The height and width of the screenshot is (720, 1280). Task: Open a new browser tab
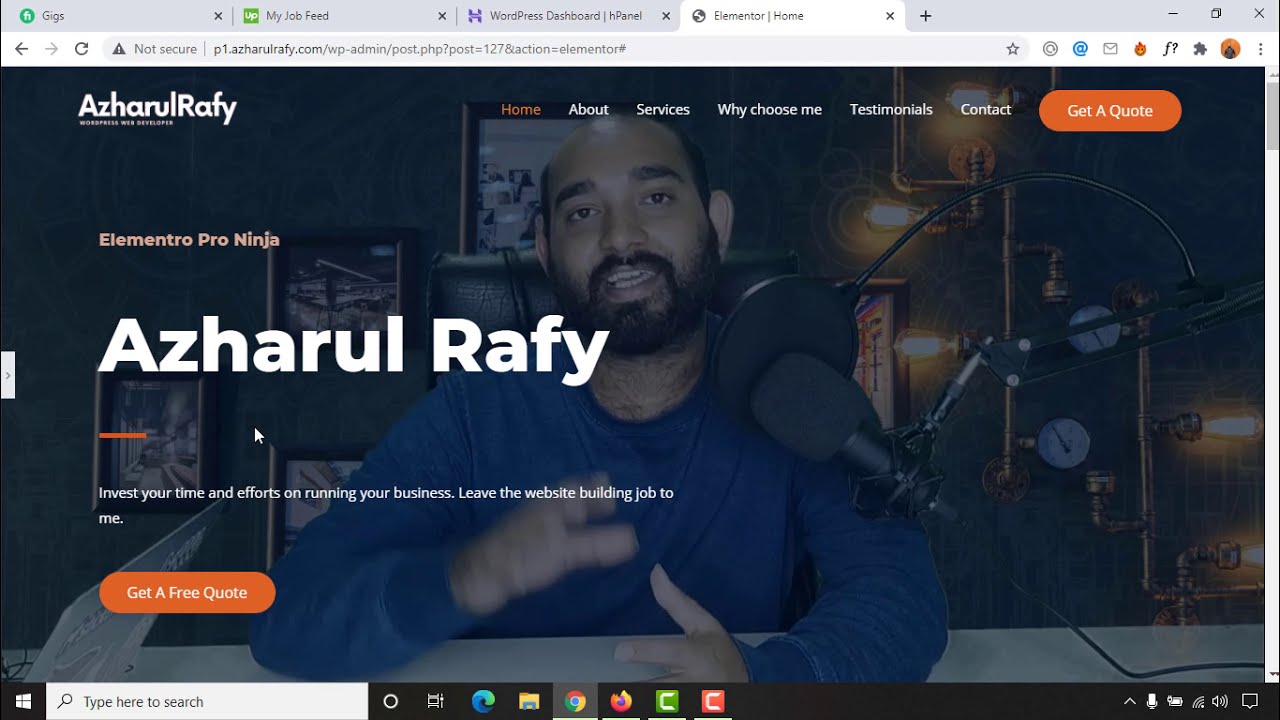926,16
